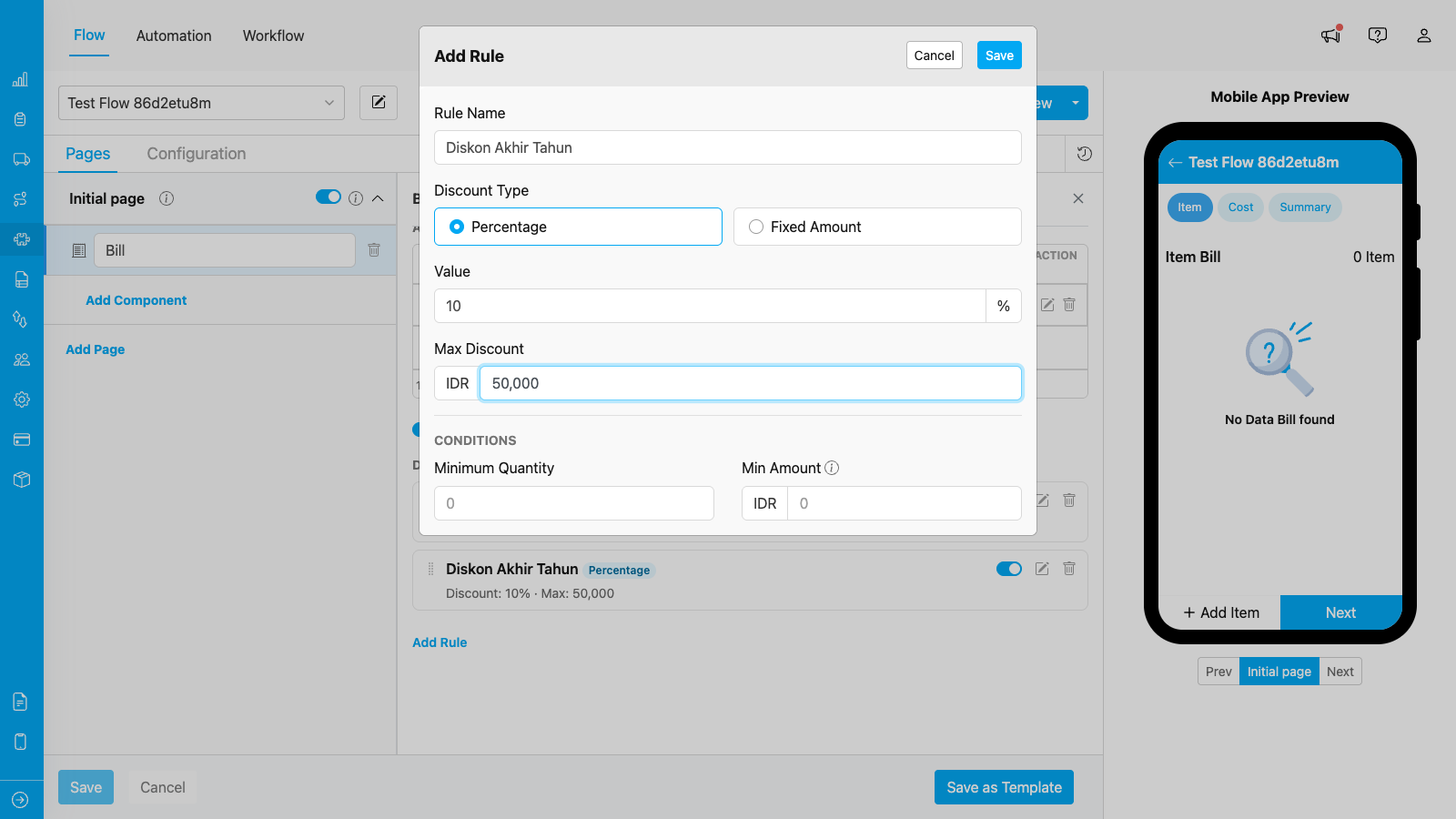Delete the Bill component with the trash icon

pos(374,249)
